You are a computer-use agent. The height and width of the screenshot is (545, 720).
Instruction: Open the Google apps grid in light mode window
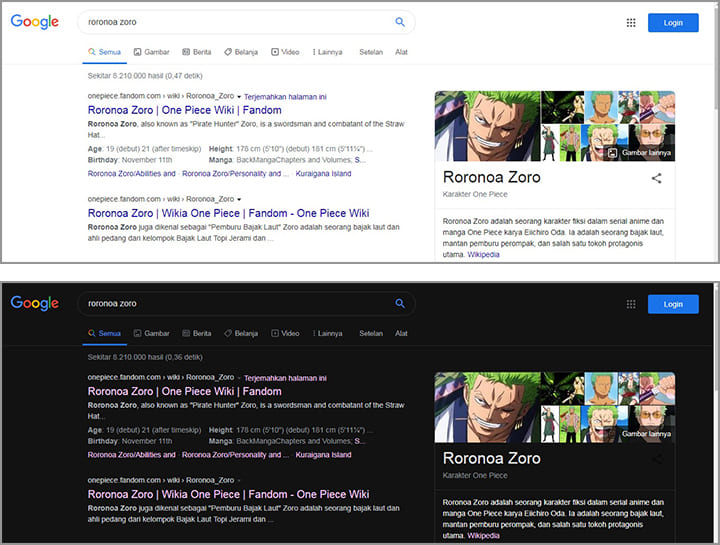coord(631,22)
